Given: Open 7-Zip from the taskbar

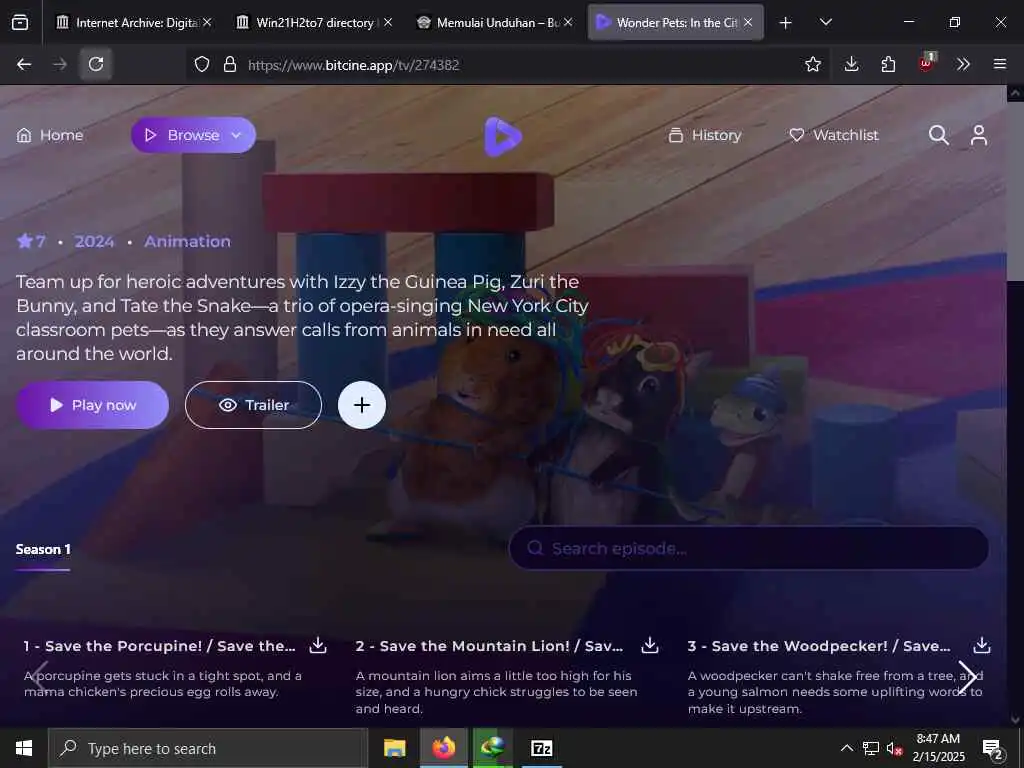Looking at the screenshot, I should (541, 748).
